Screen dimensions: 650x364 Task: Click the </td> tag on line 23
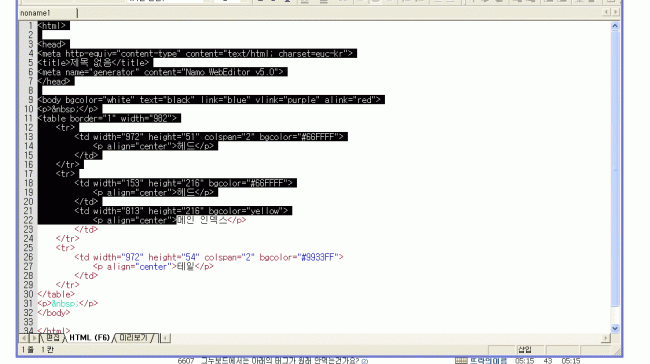[x=86, y=229]
